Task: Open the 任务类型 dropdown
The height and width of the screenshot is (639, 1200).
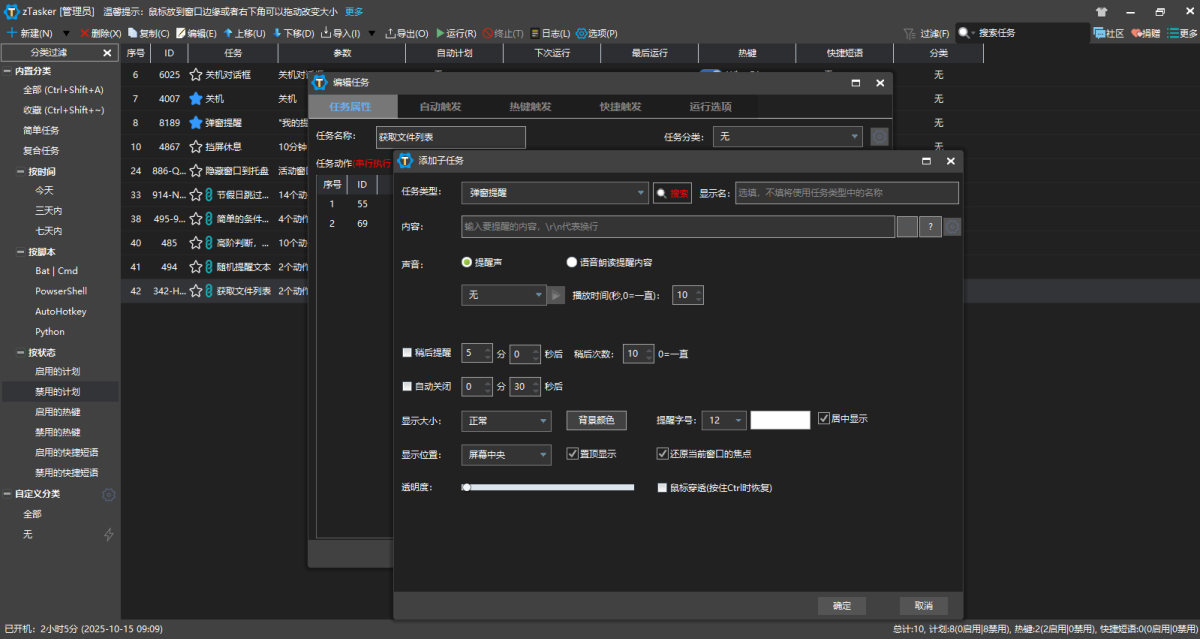Action: tap(641, 193)
